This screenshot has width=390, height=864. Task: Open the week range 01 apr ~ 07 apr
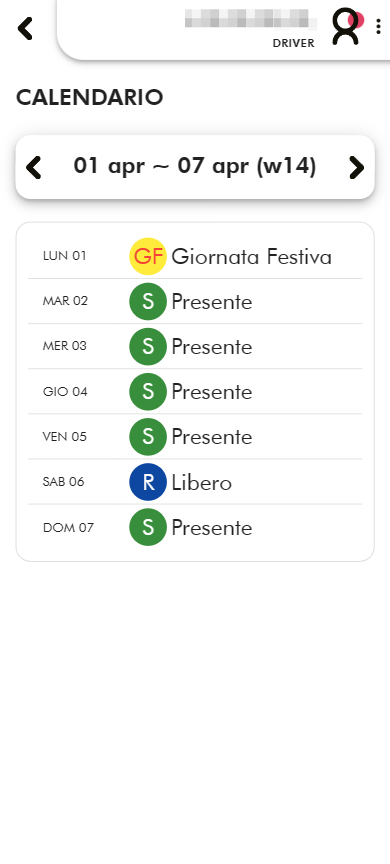pyautogui.click(x=195, y=166)
